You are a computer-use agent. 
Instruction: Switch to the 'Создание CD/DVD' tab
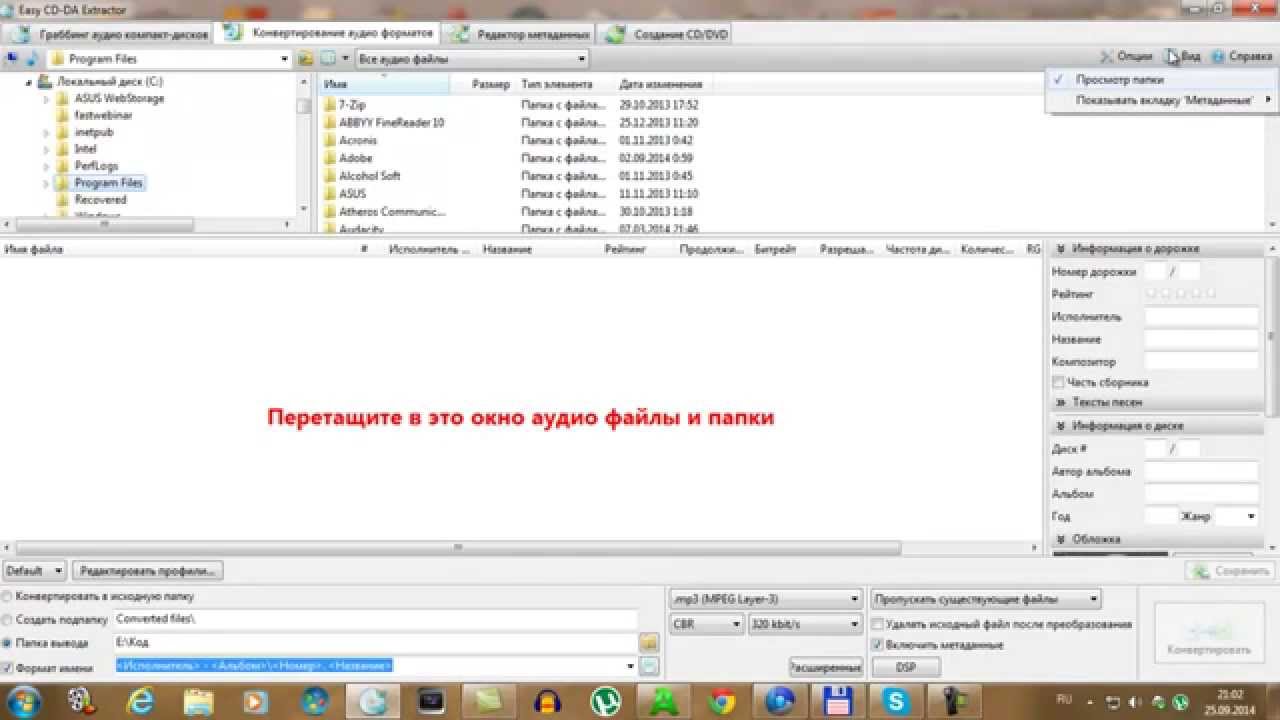(x=666, y=34)
